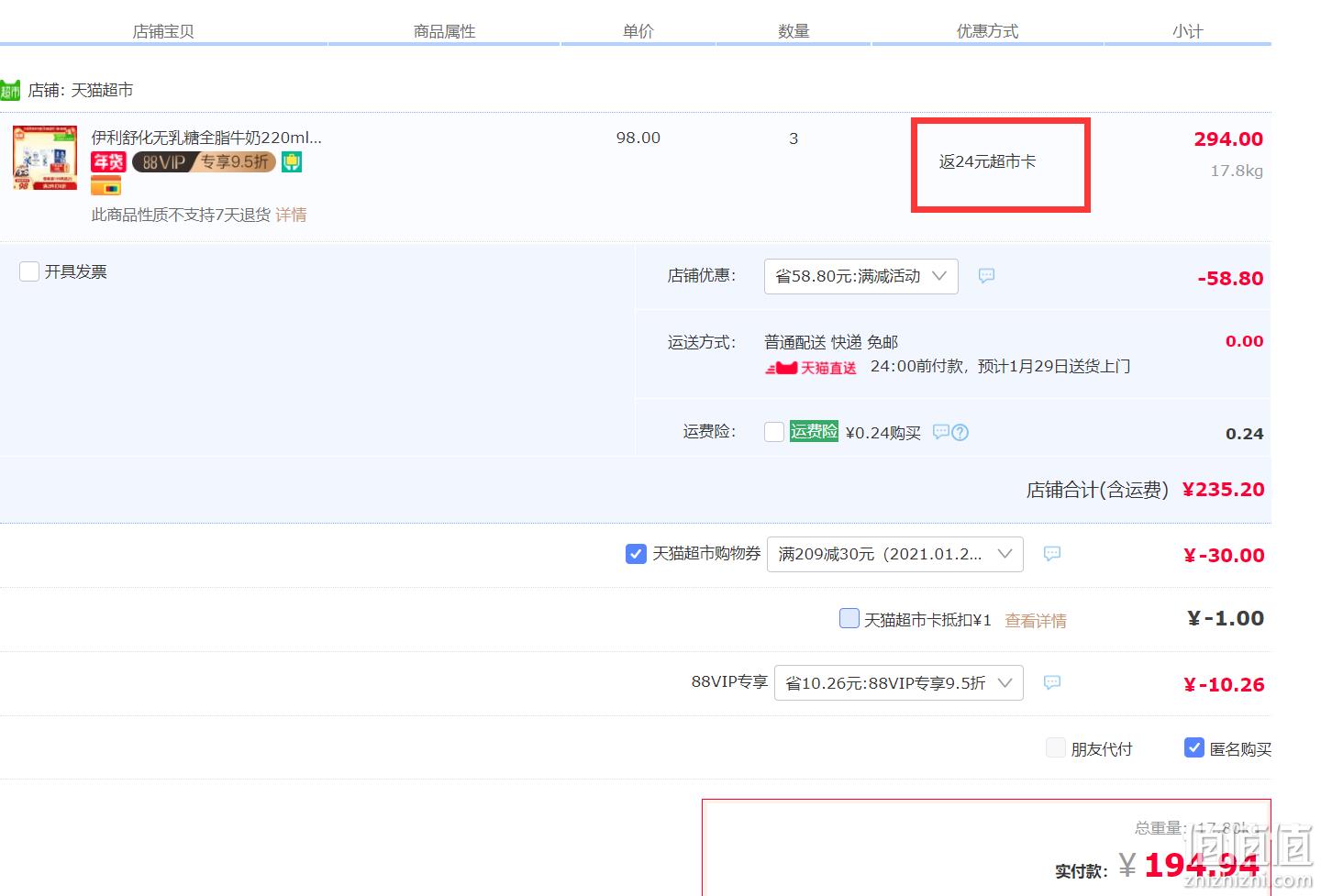Click the 商品属性 column header
Image resolution: width=1321 pixels, height=896 pixels.
[445, 31]
